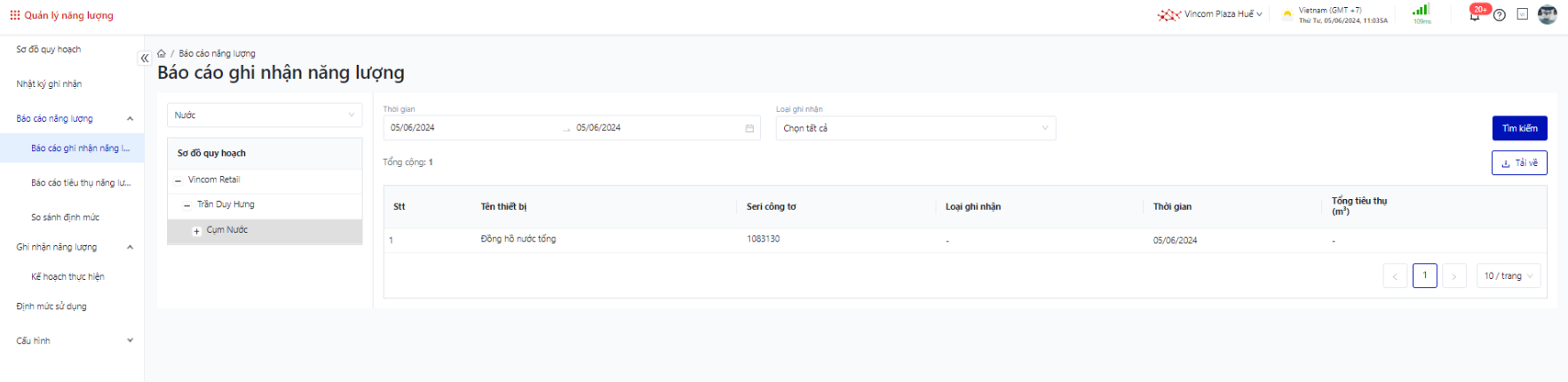The image size is (1568, 382).
Task: Collapse the Trần Duy Hưng tree node
Action: pos(187,205)
